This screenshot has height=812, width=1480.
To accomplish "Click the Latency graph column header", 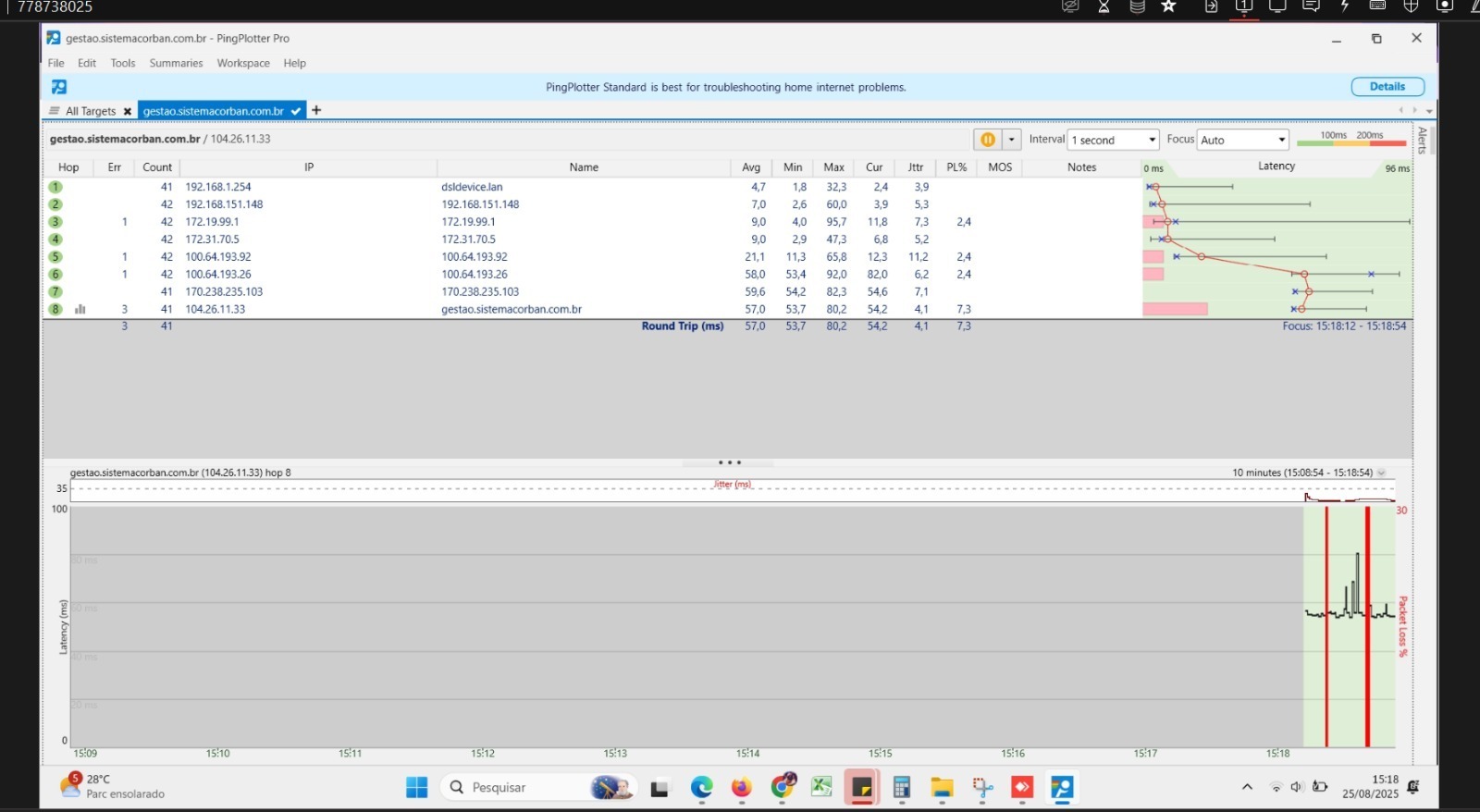I will (1276, 166).
